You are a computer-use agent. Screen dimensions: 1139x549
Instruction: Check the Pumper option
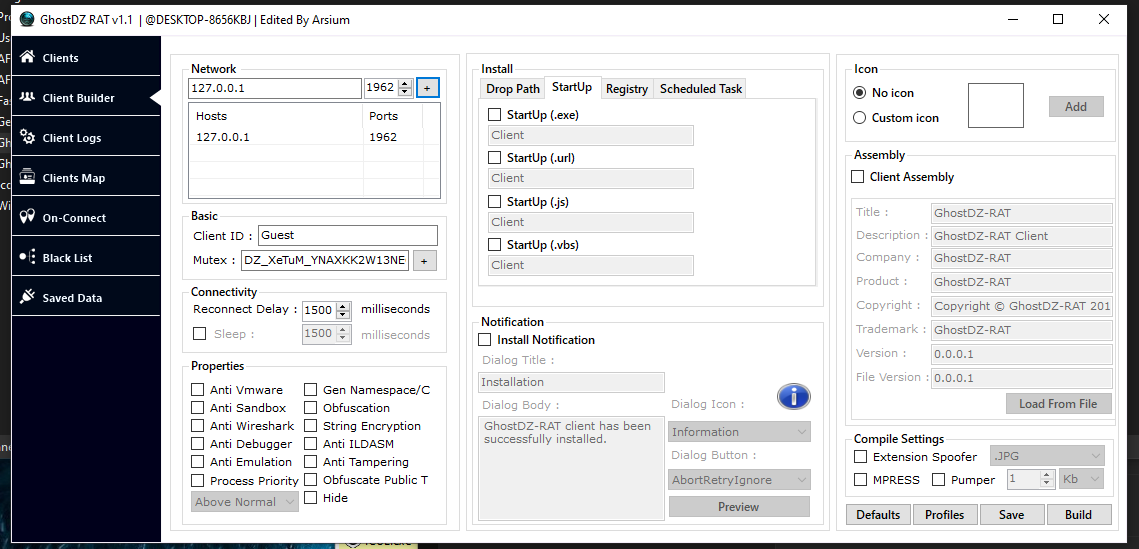click(939, 479)
